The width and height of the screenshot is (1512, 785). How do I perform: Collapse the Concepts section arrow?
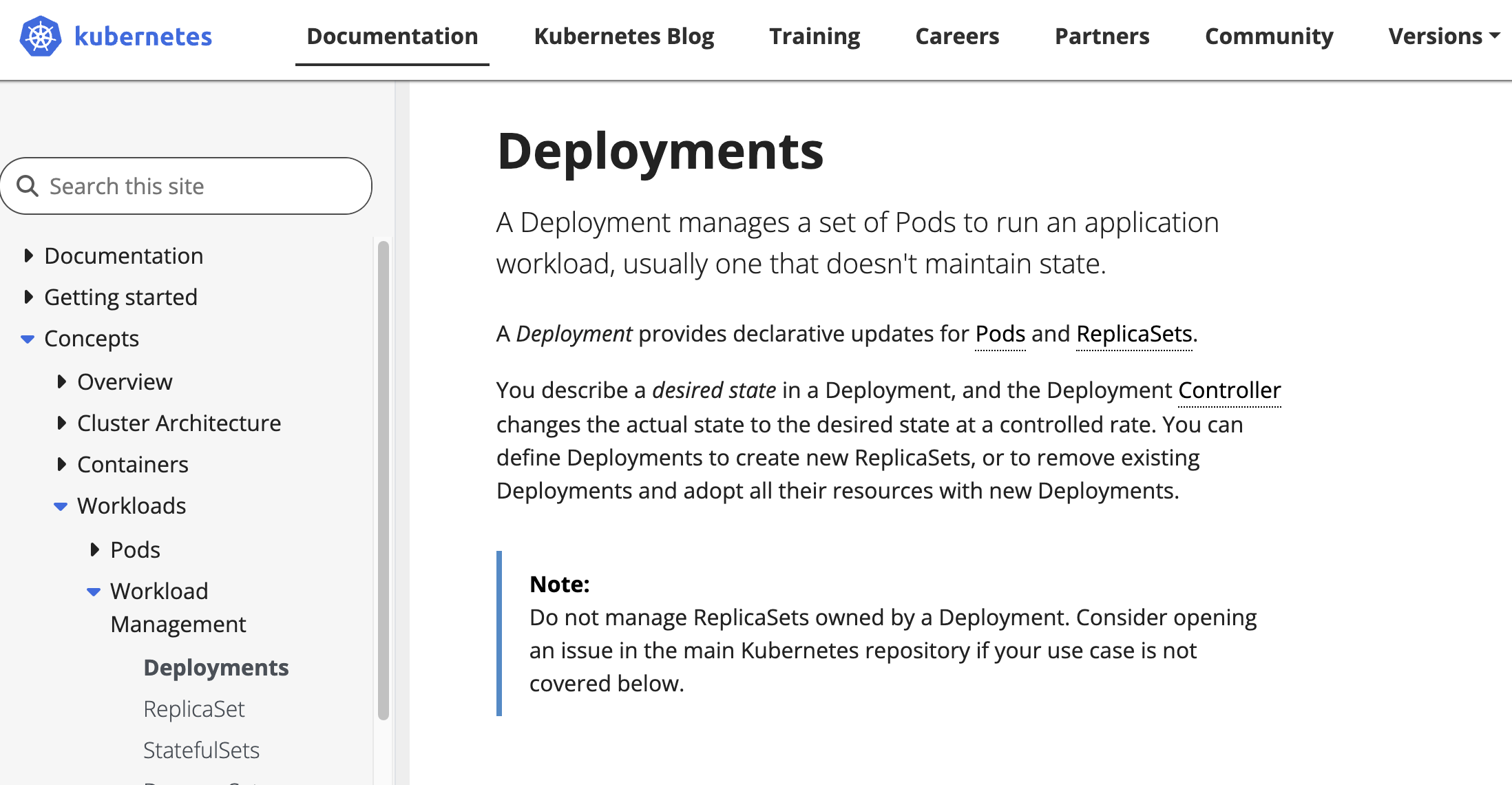pyautogui.click(x=28, y=339)
